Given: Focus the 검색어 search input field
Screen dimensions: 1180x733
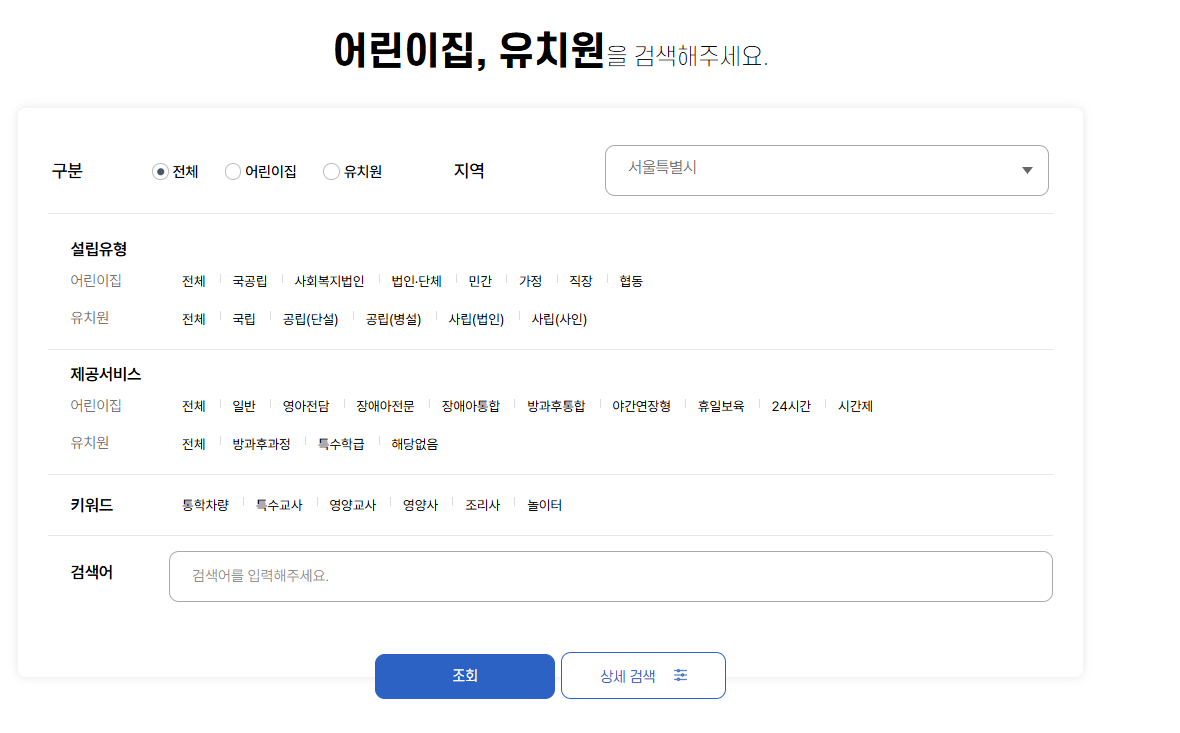Looking at the screenshot, I should pyautogui.click(x=610, y=576).
